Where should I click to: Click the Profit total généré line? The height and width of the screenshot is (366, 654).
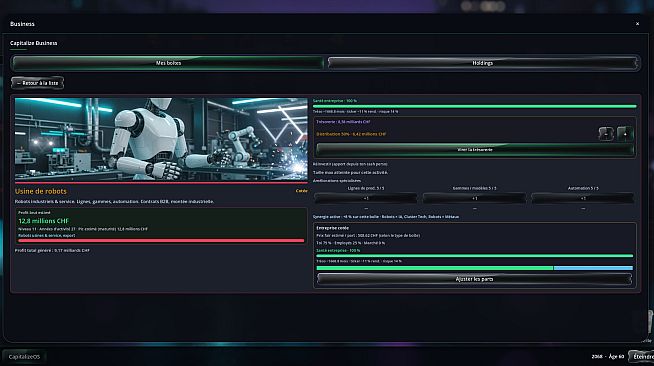pos(52,251)
